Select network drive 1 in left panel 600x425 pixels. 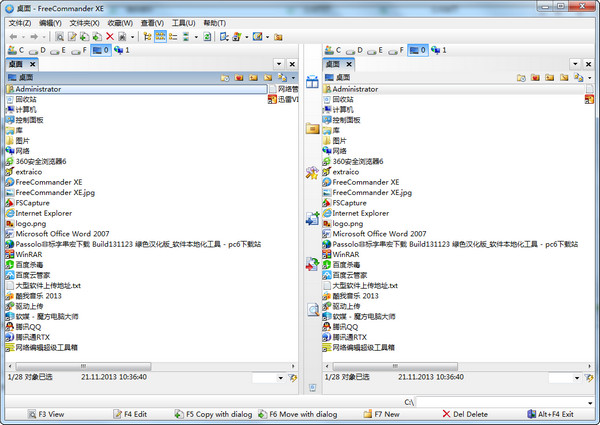pyautogui.click(x=122, y=50)
